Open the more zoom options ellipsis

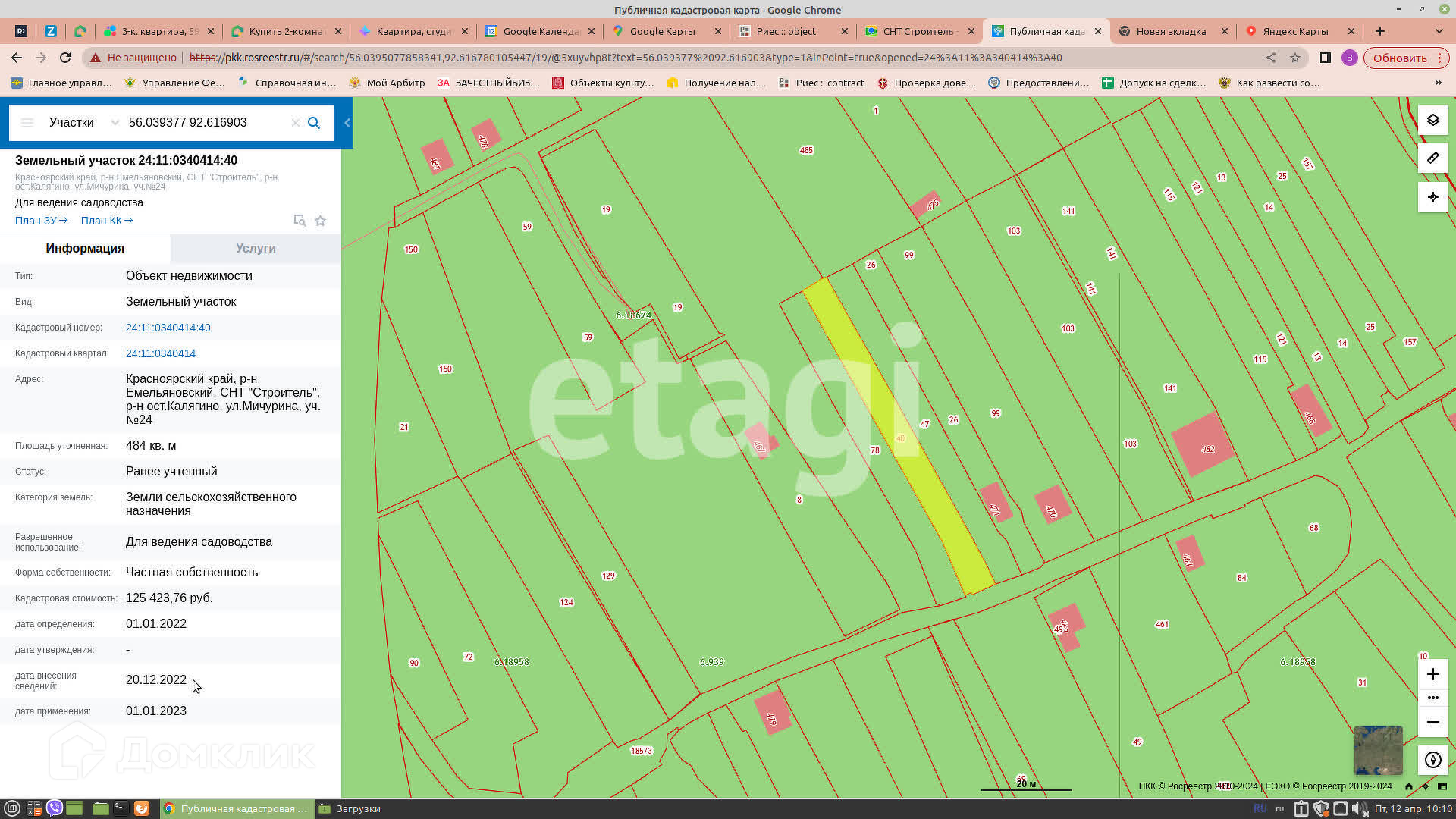(1432, 698)
